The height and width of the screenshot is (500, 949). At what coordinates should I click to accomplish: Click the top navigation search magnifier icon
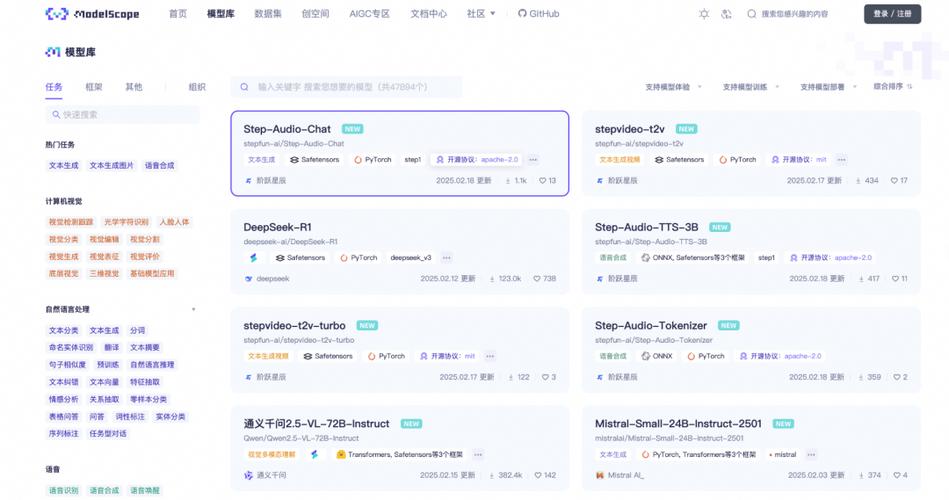(x=752, y=14)
